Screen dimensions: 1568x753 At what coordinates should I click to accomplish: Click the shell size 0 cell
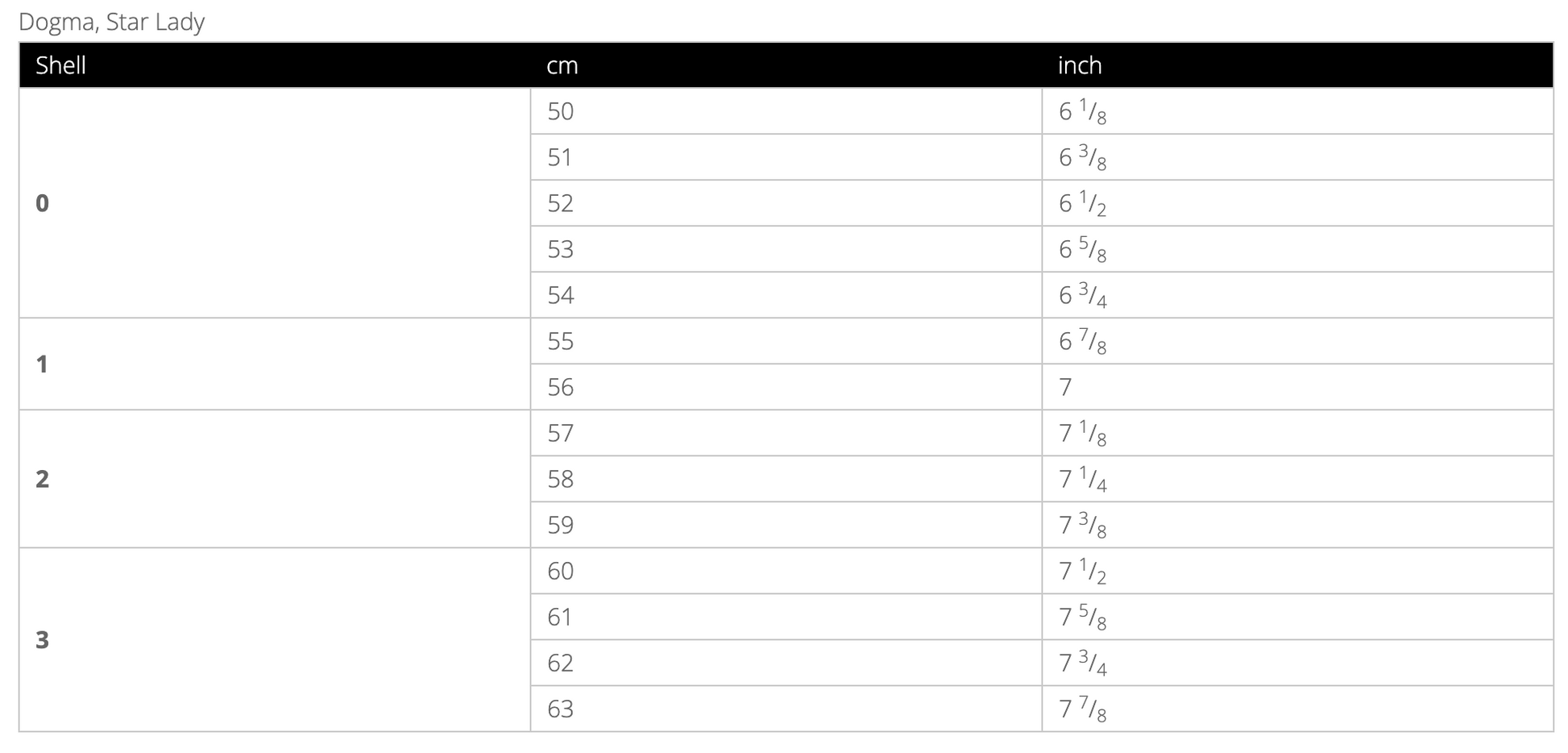click(x=43, y=203)
